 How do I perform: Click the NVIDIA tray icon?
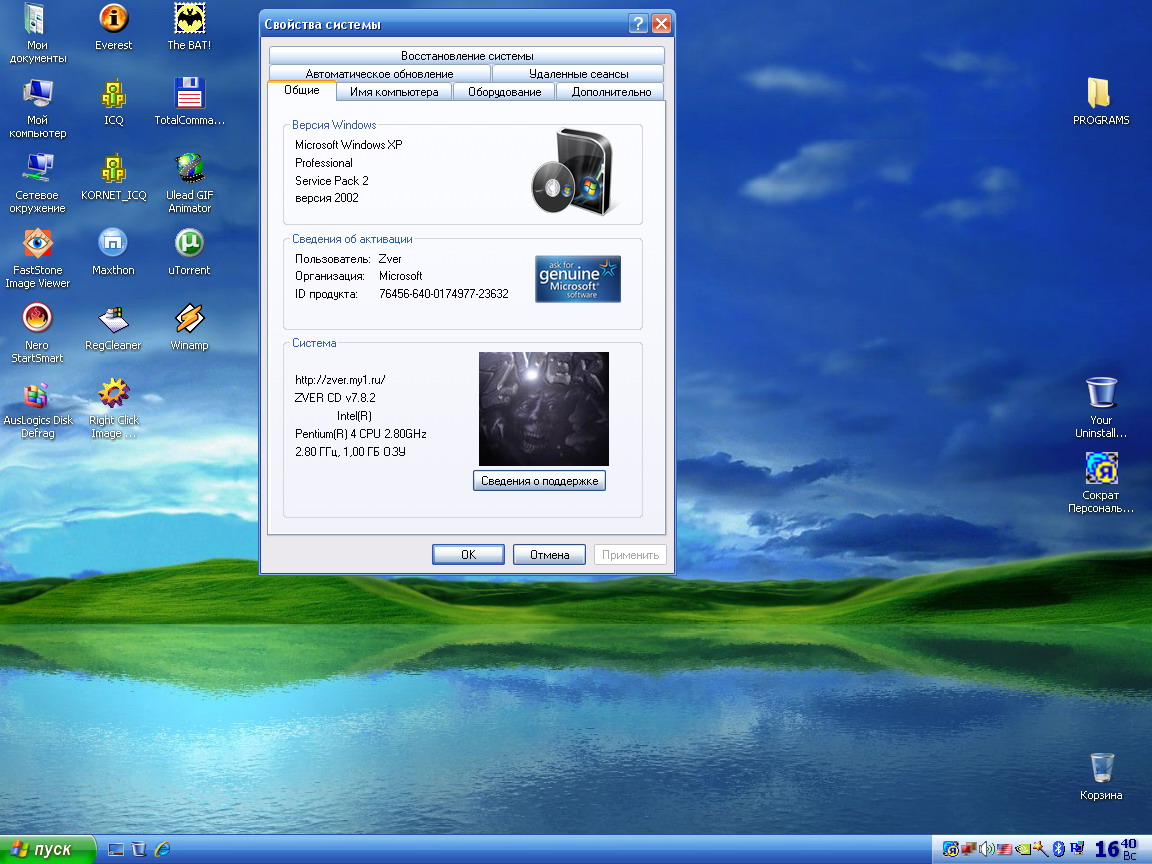click(x=1023, y=849)
